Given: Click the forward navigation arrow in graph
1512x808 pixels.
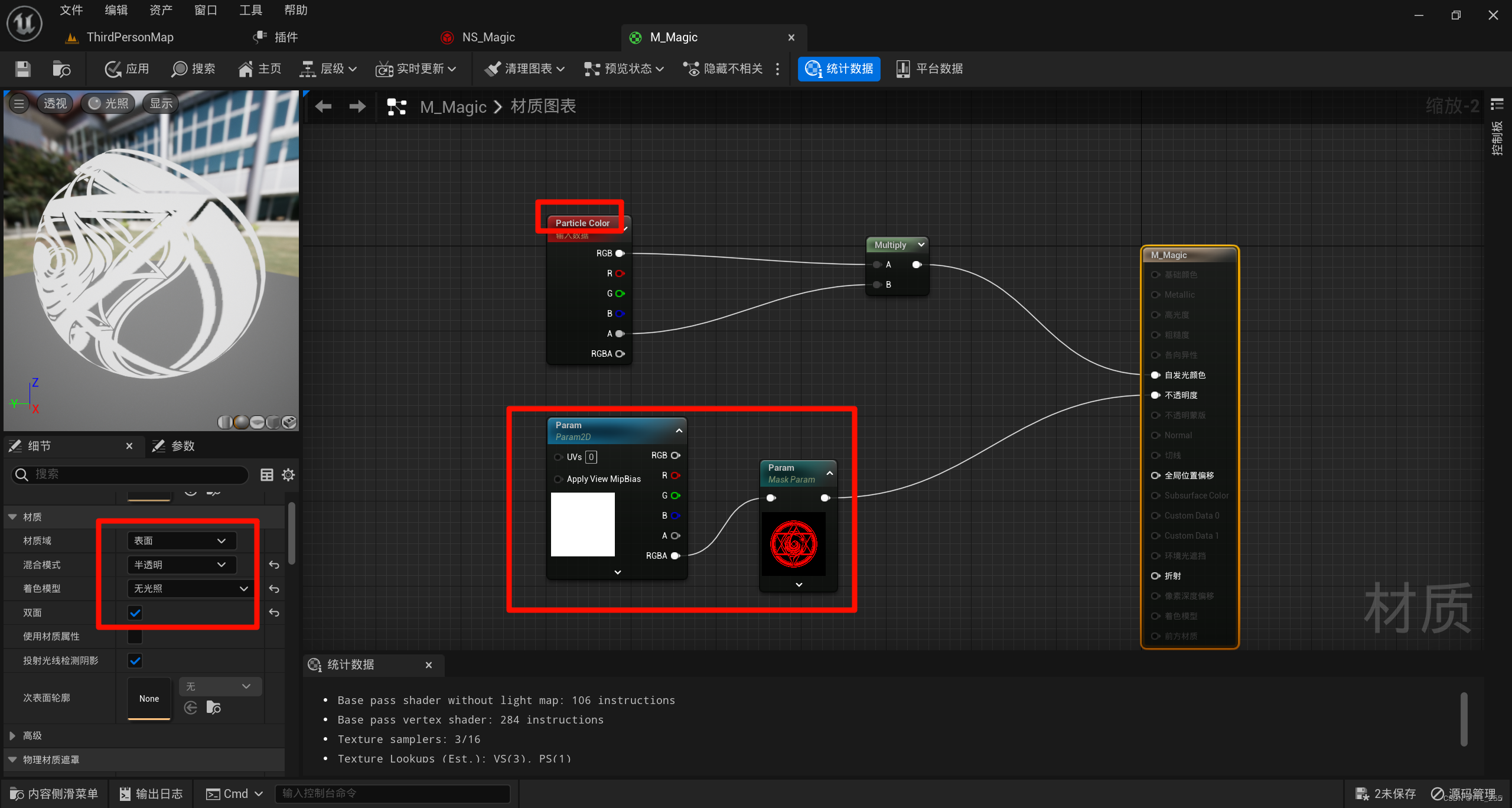Looking at the screenshot, I should pyautogui.click(x=357, y=106).
